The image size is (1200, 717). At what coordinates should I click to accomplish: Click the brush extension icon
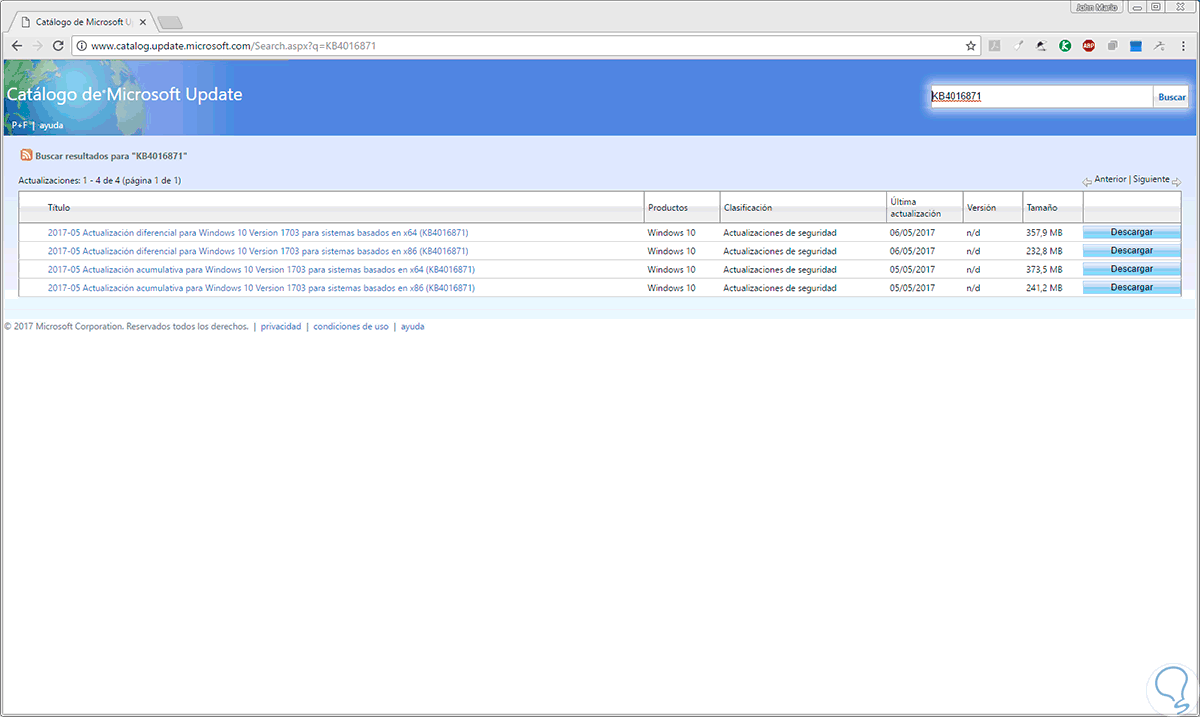tap(1018, 46)
